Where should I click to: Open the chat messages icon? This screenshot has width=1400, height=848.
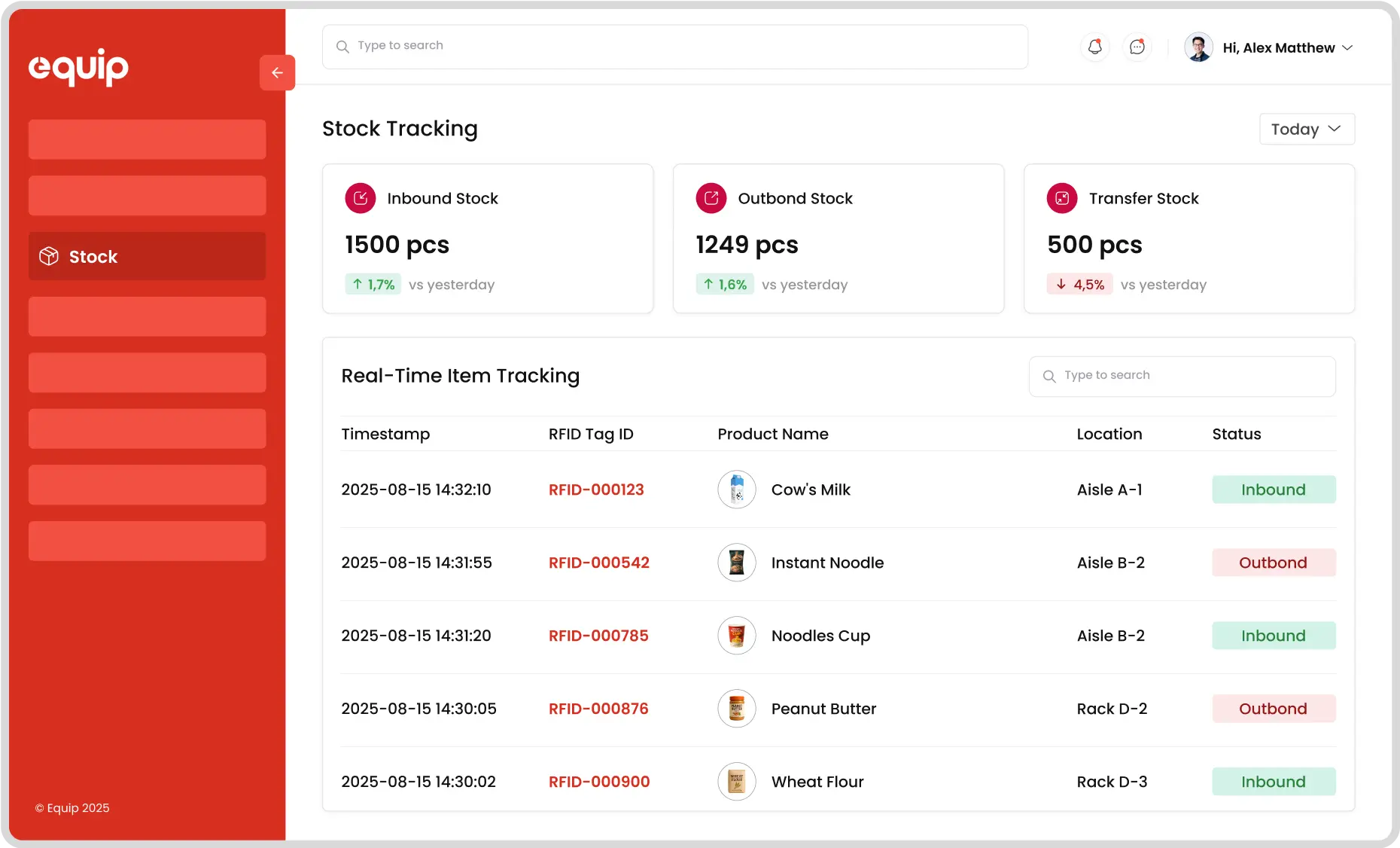(1137, 47)
